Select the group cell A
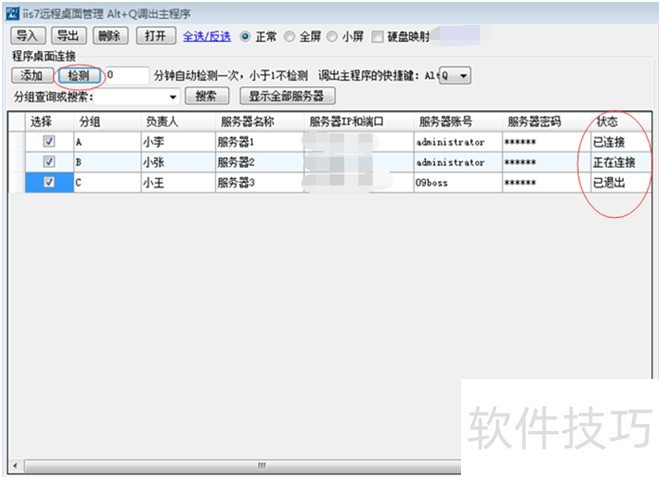The height and width of the screenshot is (477, 659). [108, 142]
